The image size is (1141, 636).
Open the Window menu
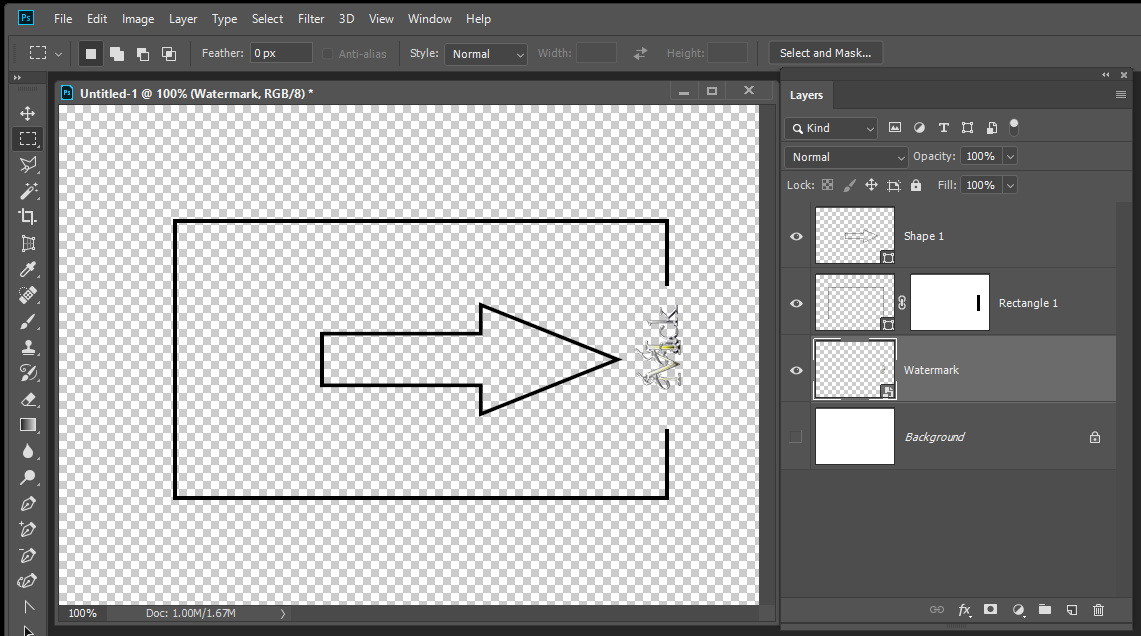(x=429, y=19)
